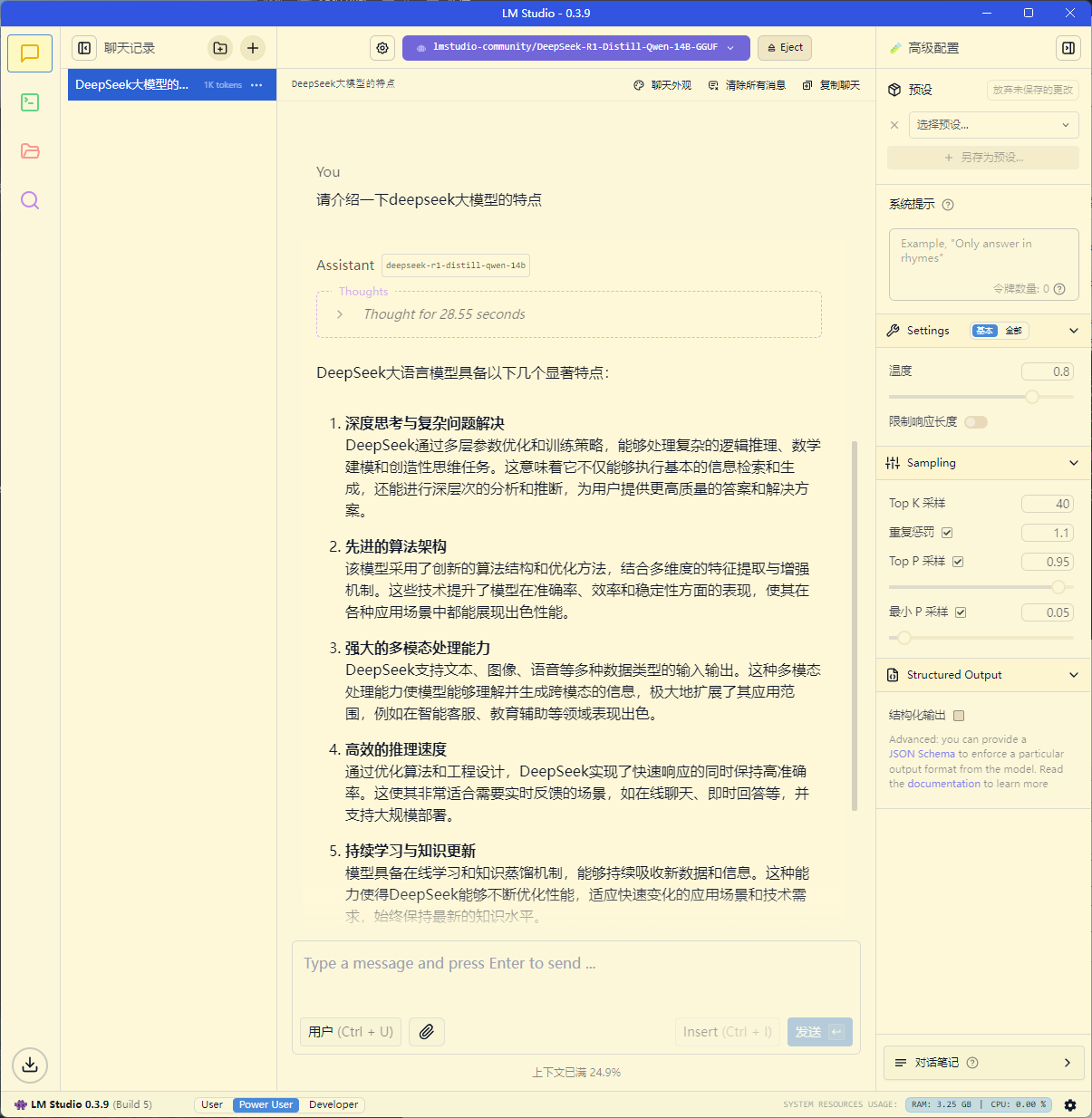Open the Chat tab in left sidebar
Viewport: 1092px width, 1118px height.
30,53
